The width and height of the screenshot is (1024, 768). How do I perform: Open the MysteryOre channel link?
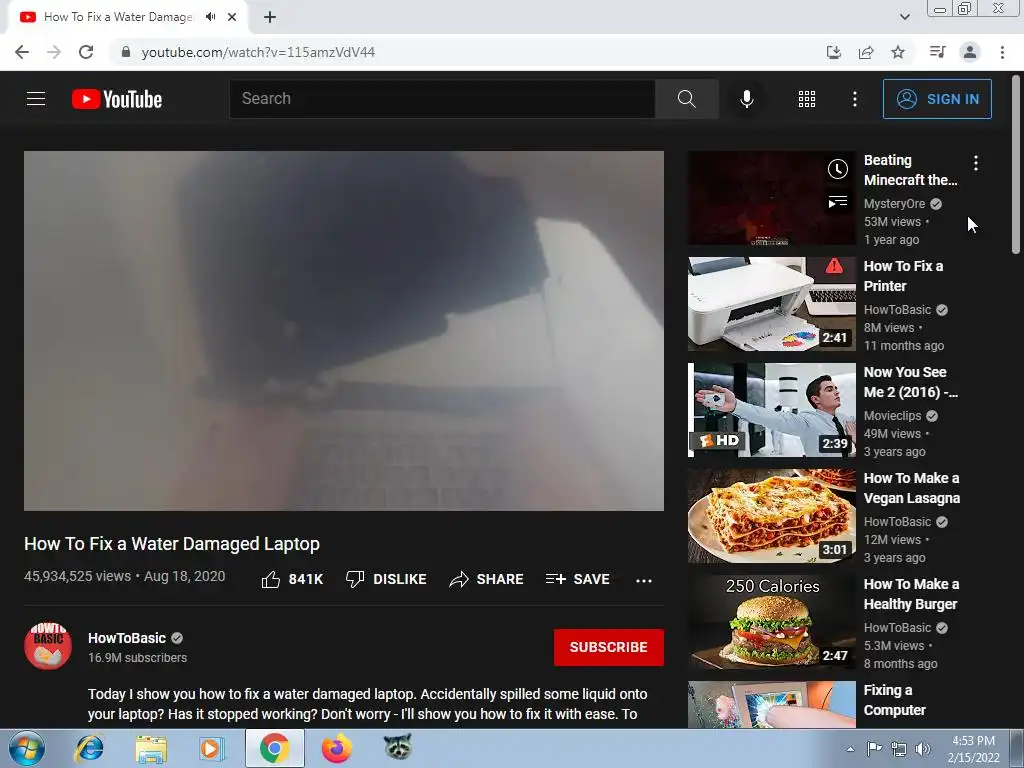894,204
